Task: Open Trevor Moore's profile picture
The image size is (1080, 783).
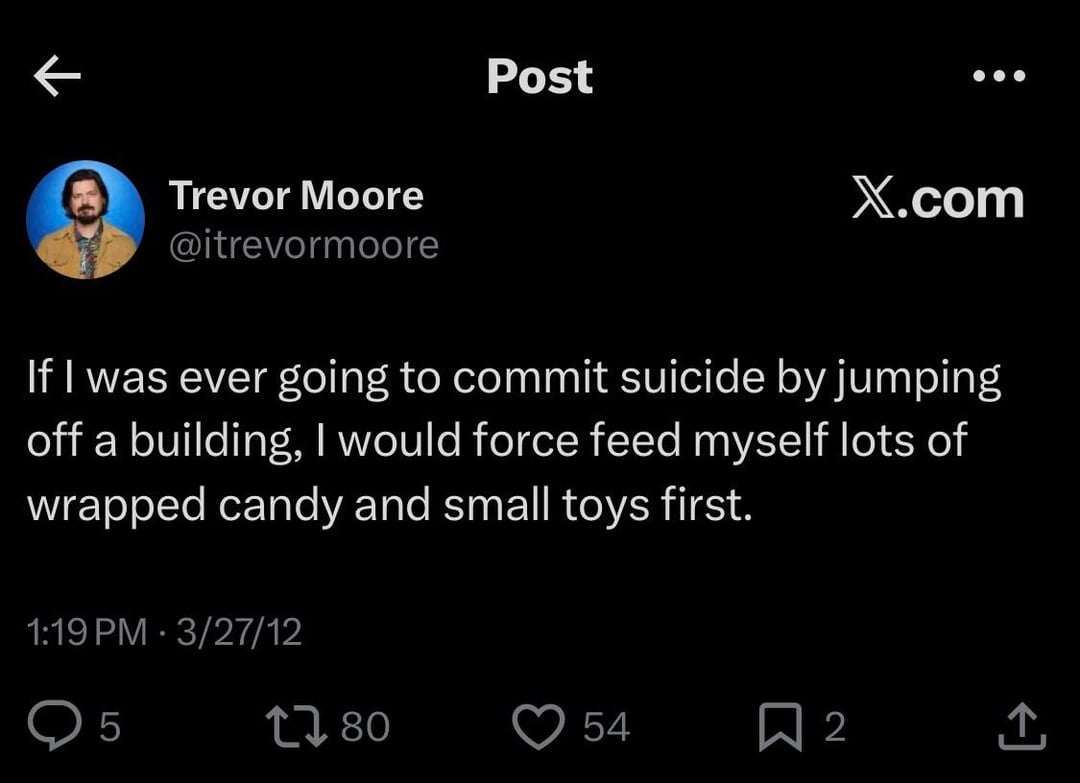Action: [85, 219]
